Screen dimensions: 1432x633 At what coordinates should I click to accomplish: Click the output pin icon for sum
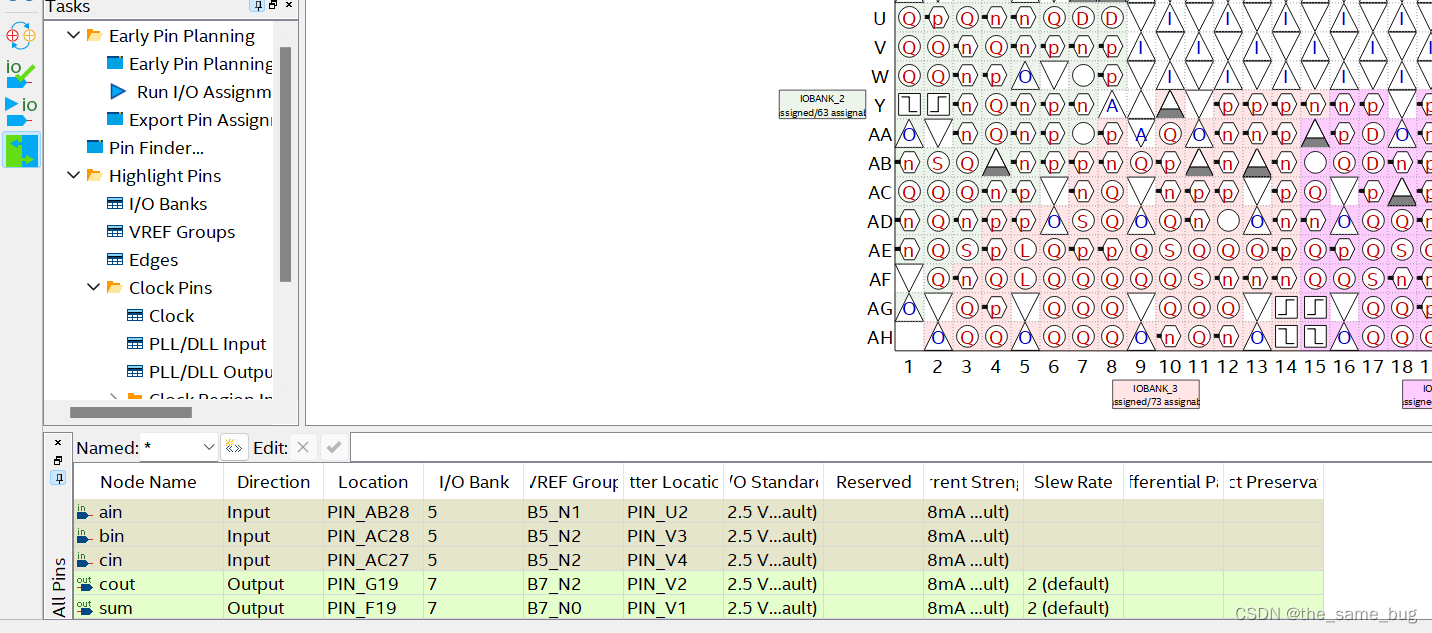pyautogui.click(x=85, y=607)
